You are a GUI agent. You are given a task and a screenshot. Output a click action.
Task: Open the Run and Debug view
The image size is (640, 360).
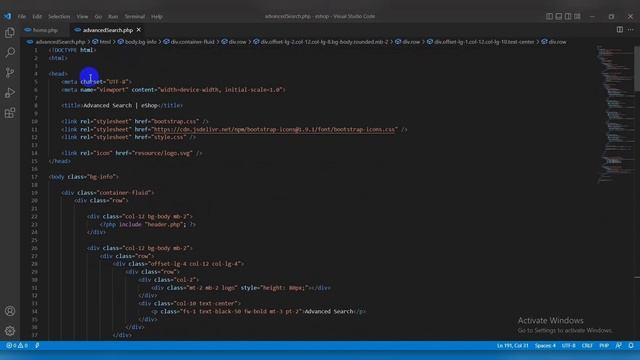click(x=10, y=93)
